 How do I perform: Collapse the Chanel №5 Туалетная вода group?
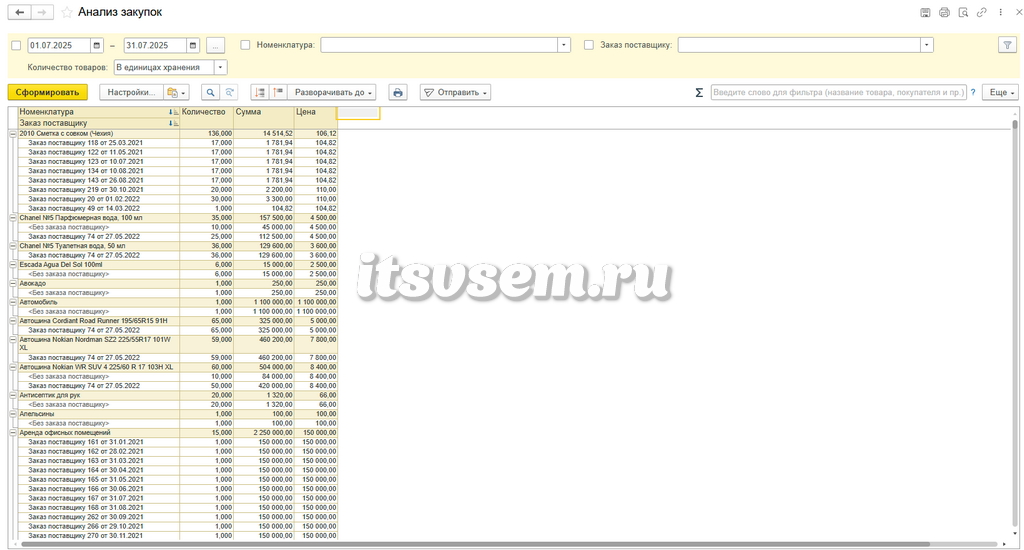(13, 246)
